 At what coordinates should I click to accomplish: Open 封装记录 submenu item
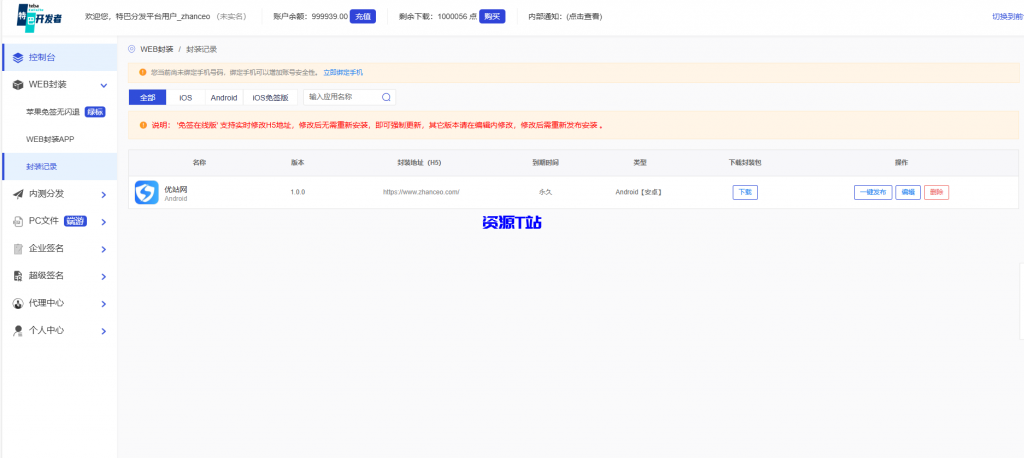click(x=59, y=167)
